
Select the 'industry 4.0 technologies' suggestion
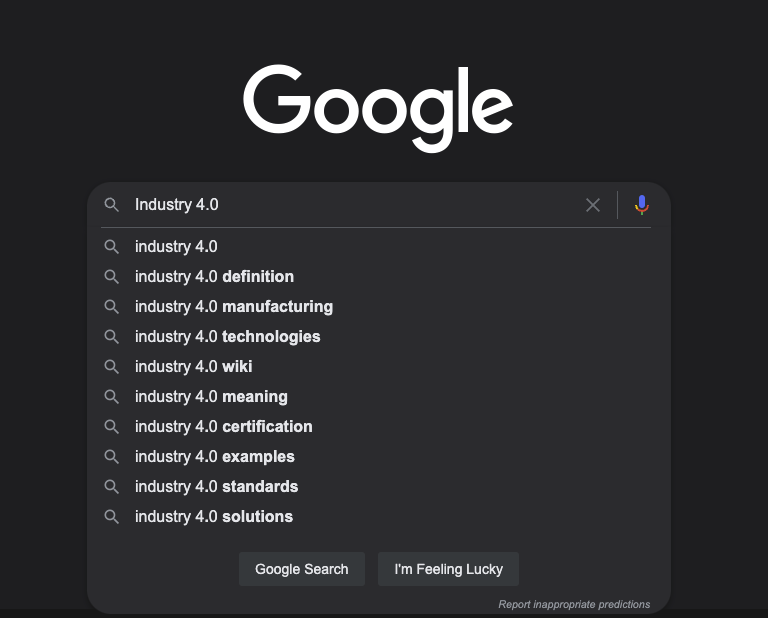pyautogui.click(x=378, y=336)
